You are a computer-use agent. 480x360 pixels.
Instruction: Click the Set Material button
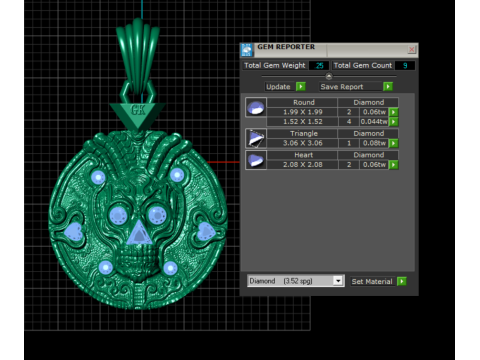(372, 281)
